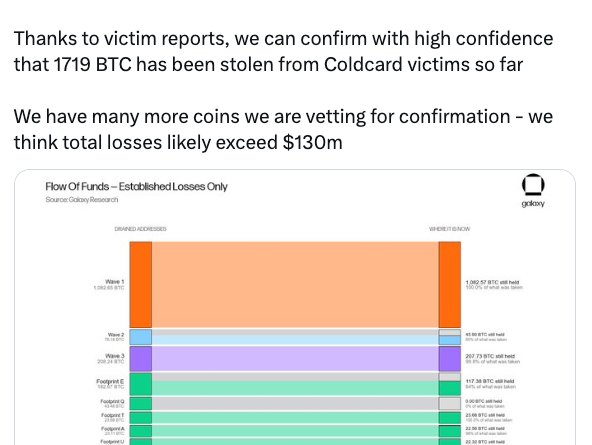Click the Wave 1 label text
This screenshot has height=445, width=592.
pos(114,282)
